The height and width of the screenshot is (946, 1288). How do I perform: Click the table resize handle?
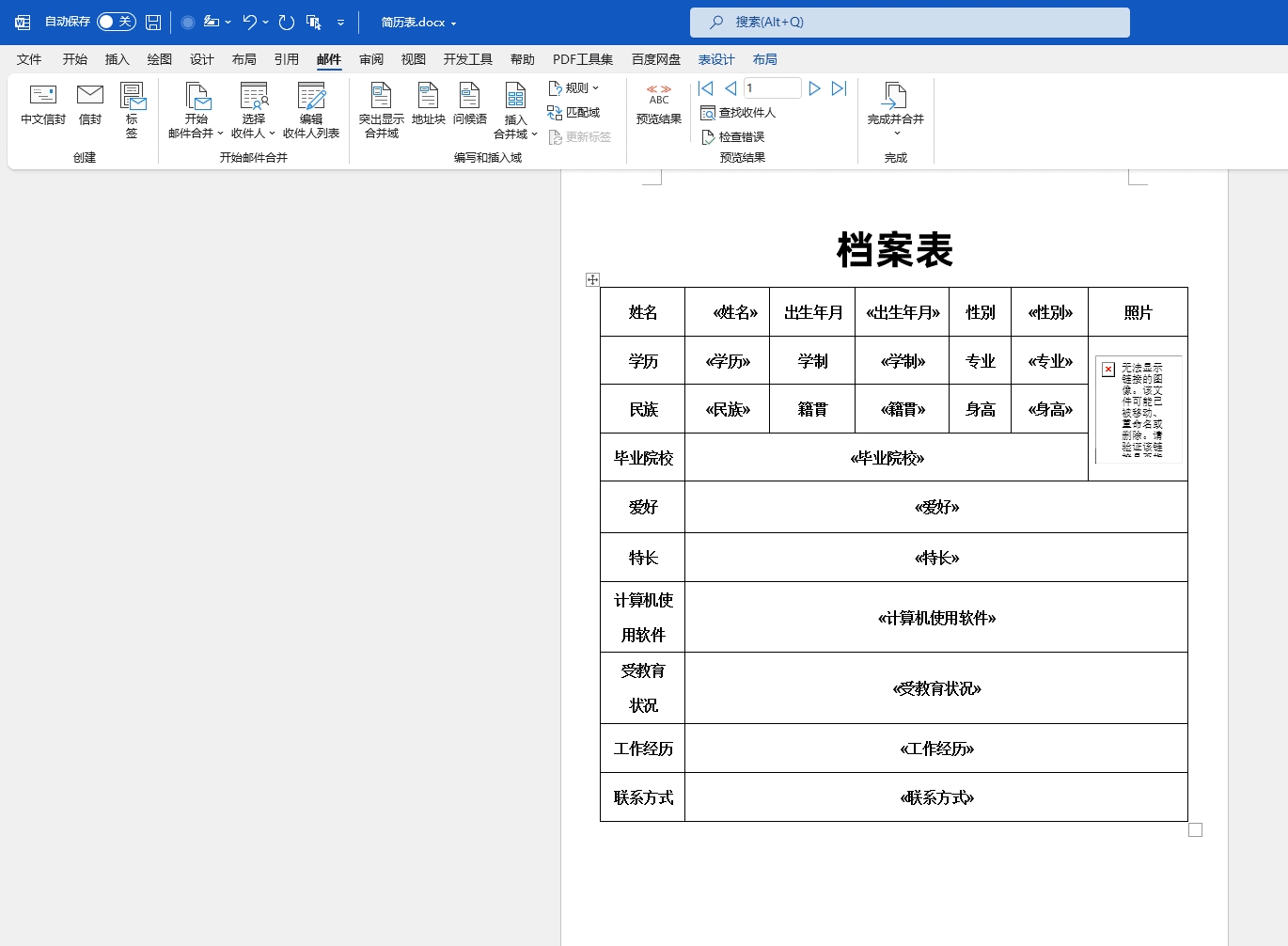click(x=1196, y=830)
